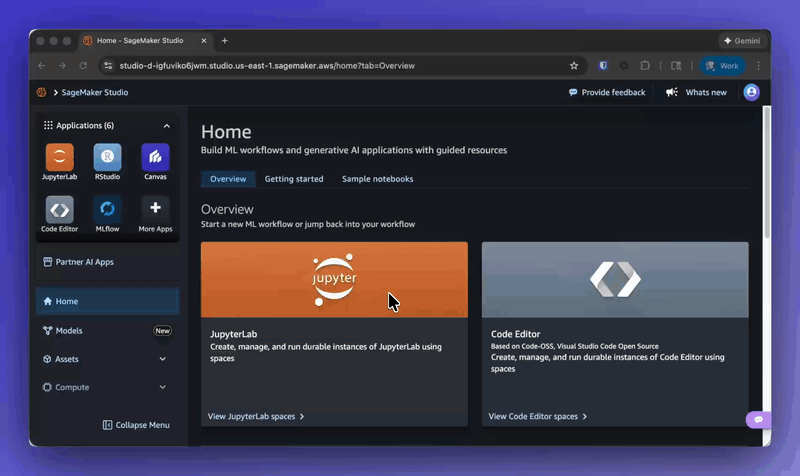
Task: Open Partner AI Apps
Action: pyautogui.click(x=79, y=262)
